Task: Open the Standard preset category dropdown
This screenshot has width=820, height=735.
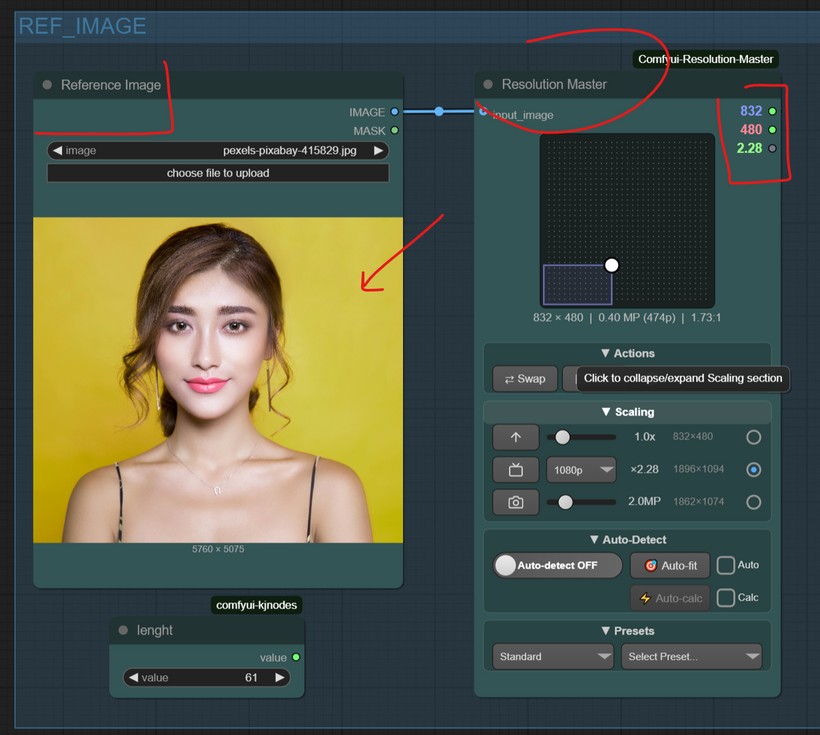Action: (x=552, y=656)
